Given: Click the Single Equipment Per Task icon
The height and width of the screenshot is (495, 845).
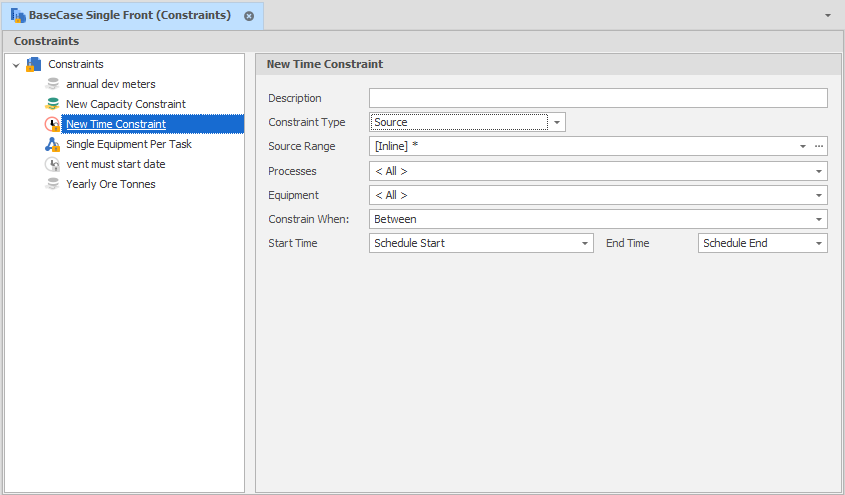Looking at the screenshot, I should (x=53, y=144).
